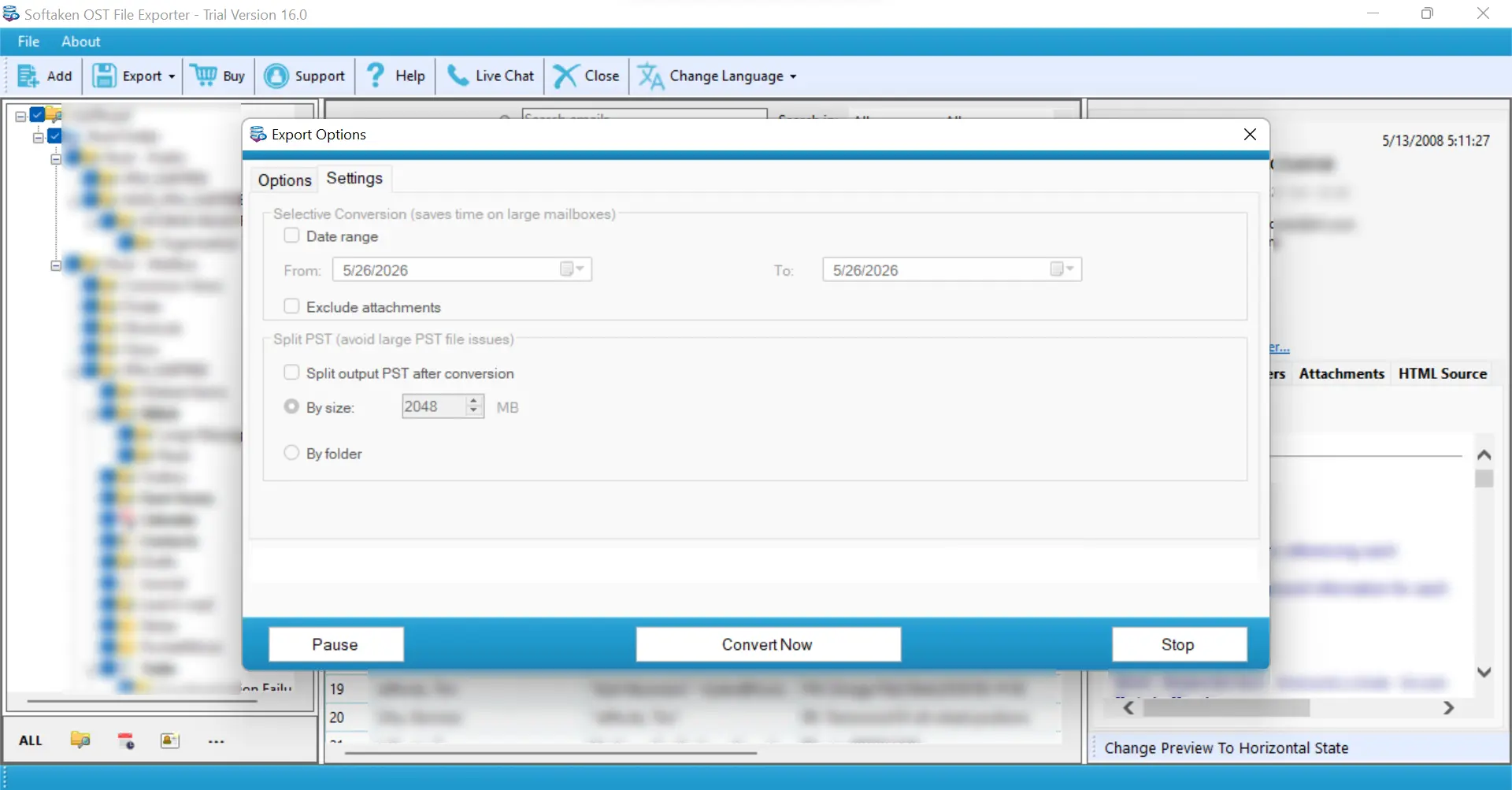Screen dimensions: 1512x790
Task: Click the Pause button
Action: 335,644
